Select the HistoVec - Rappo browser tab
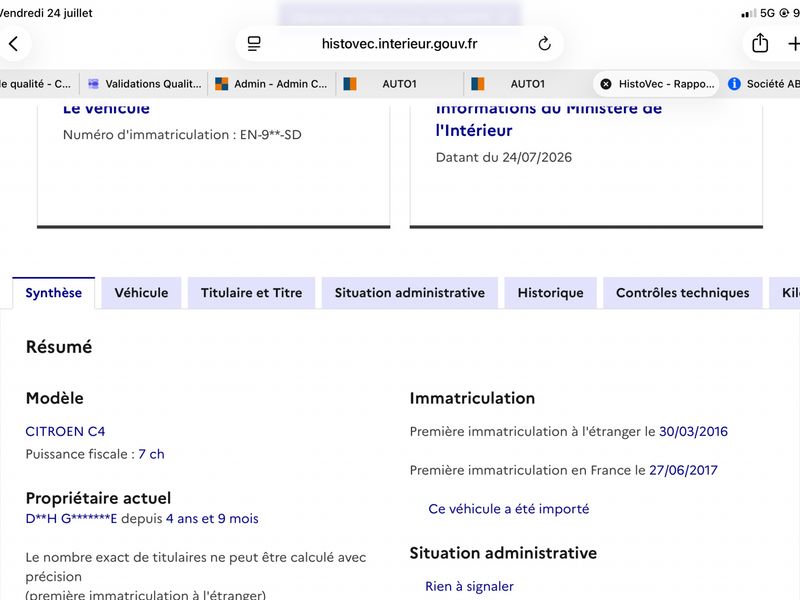The height and width of the screenshot is (600, 800). pyautogui.click(x=656, y=84)
